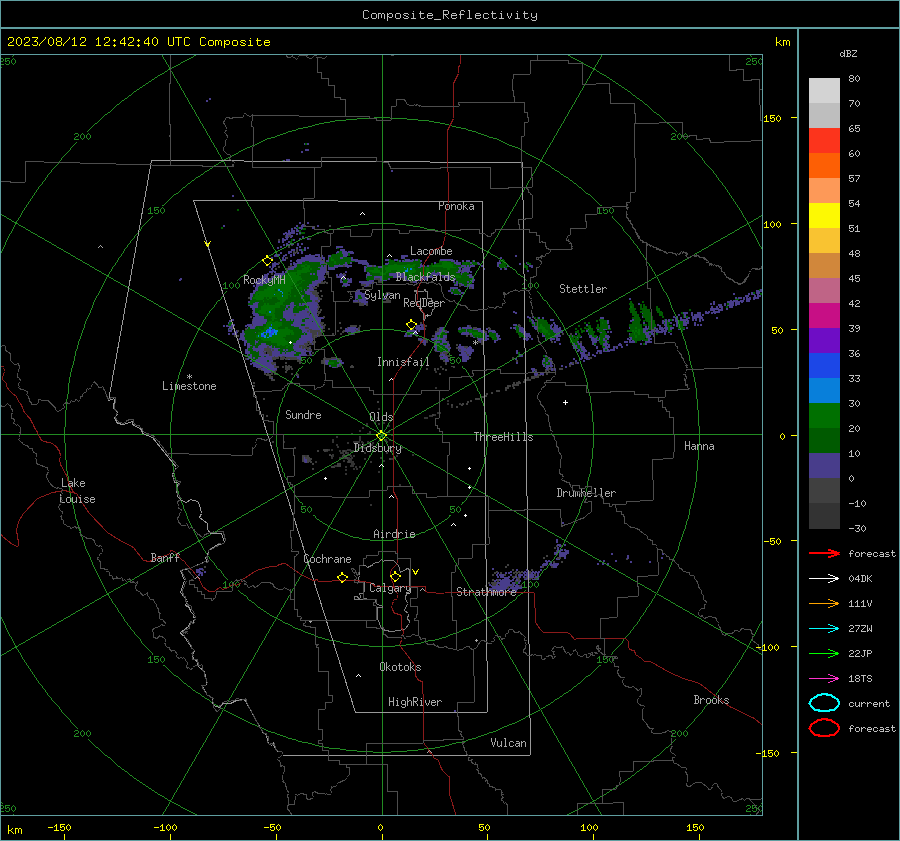Select the 0 dBZ purple swatch
The image size is (900, 841).
click(824, 466)
